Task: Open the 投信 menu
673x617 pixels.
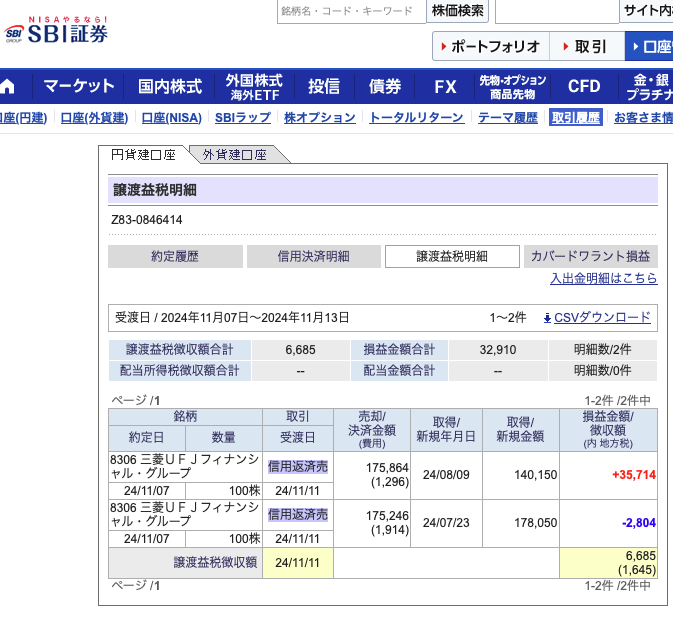Action: pos(324,86)
